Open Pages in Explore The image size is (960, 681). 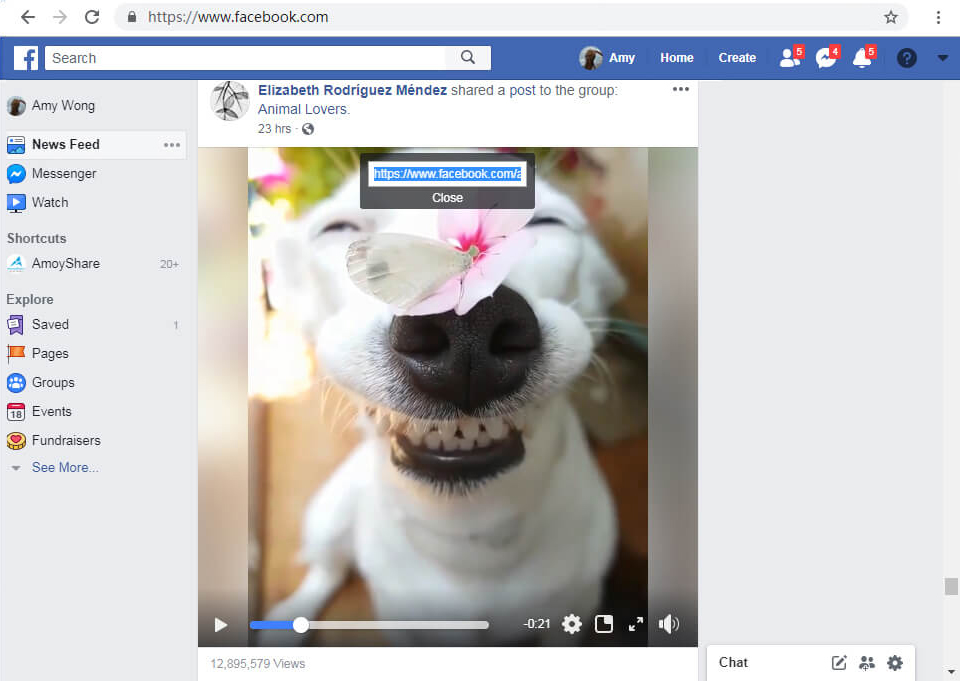coord(38,353)
